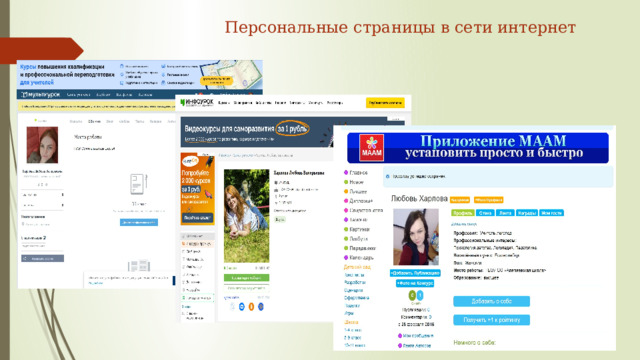
Task: Open Мои сообщения link under MAAM profile
Action: tap(418, 336)
